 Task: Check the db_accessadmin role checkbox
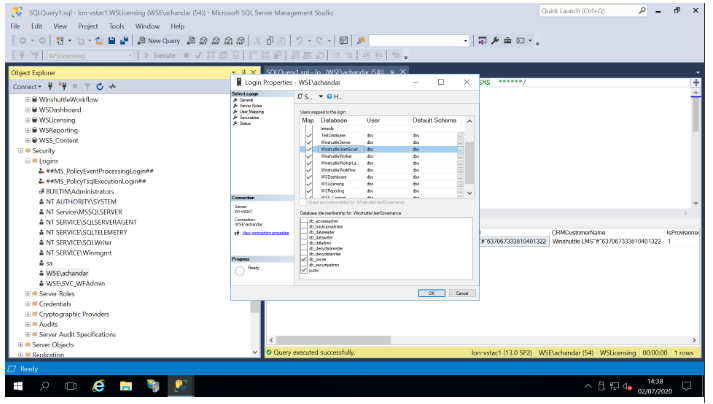tap(304, 221)
